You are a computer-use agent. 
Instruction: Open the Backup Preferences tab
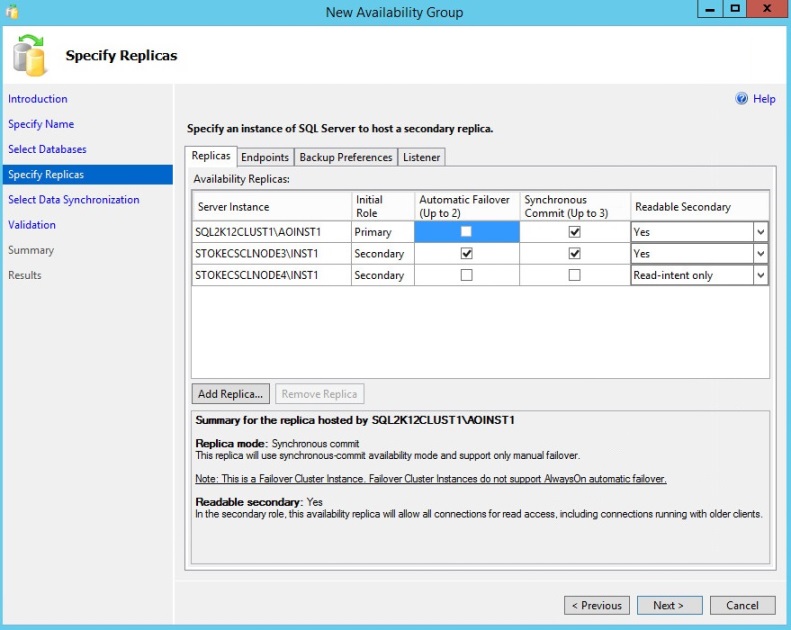point(345,157)
